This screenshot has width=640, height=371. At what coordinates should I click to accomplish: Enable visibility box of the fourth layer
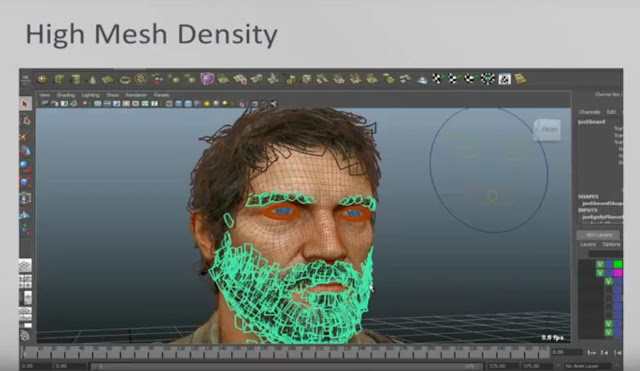[x=608, y=290]
